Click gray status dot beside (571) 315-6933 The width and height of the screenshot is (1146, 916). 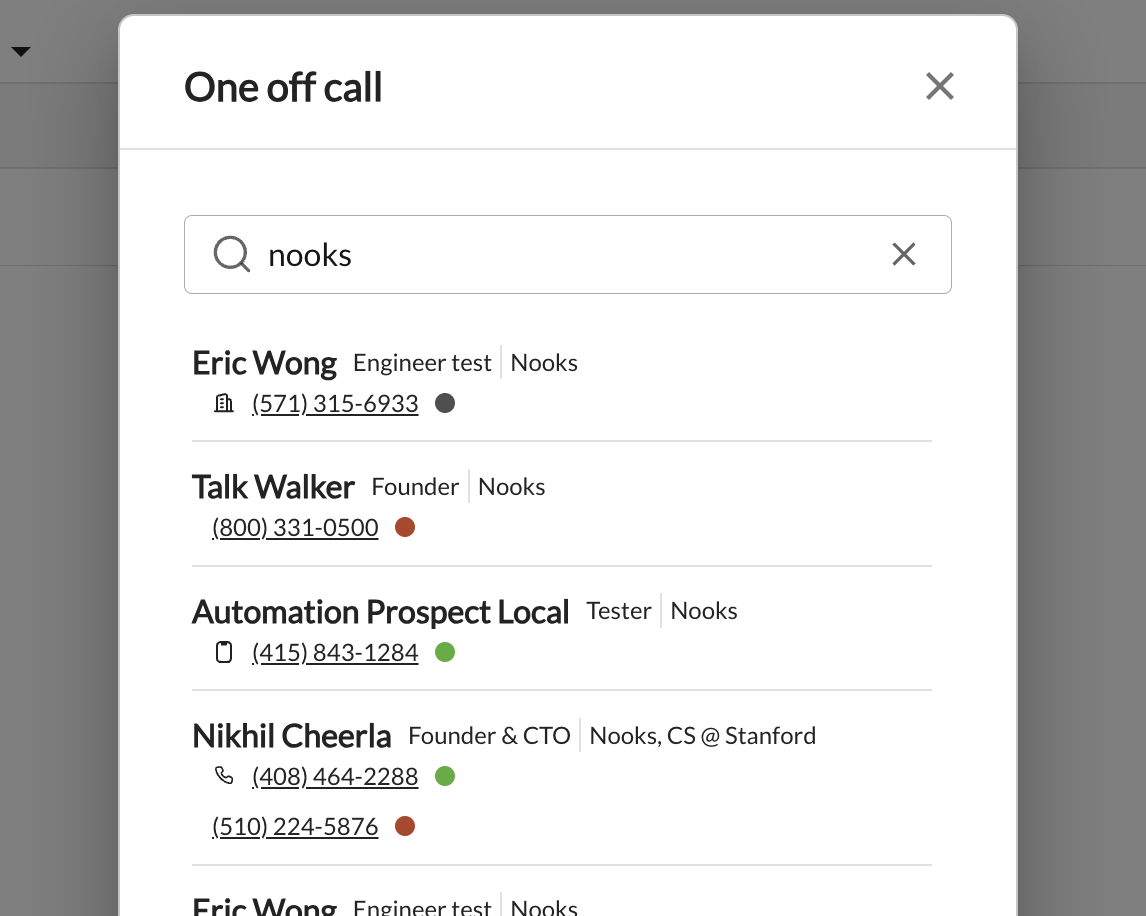[x=445, y=403]
